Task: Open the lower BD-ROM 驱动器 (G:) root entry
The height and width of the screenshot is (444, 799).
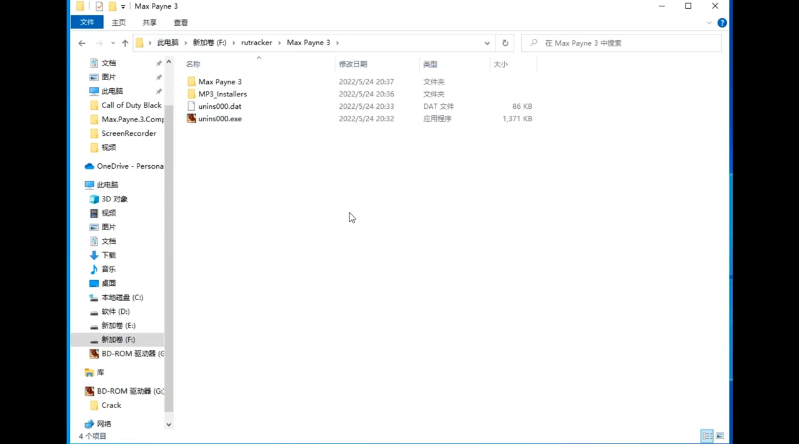Action: (130, 391)
